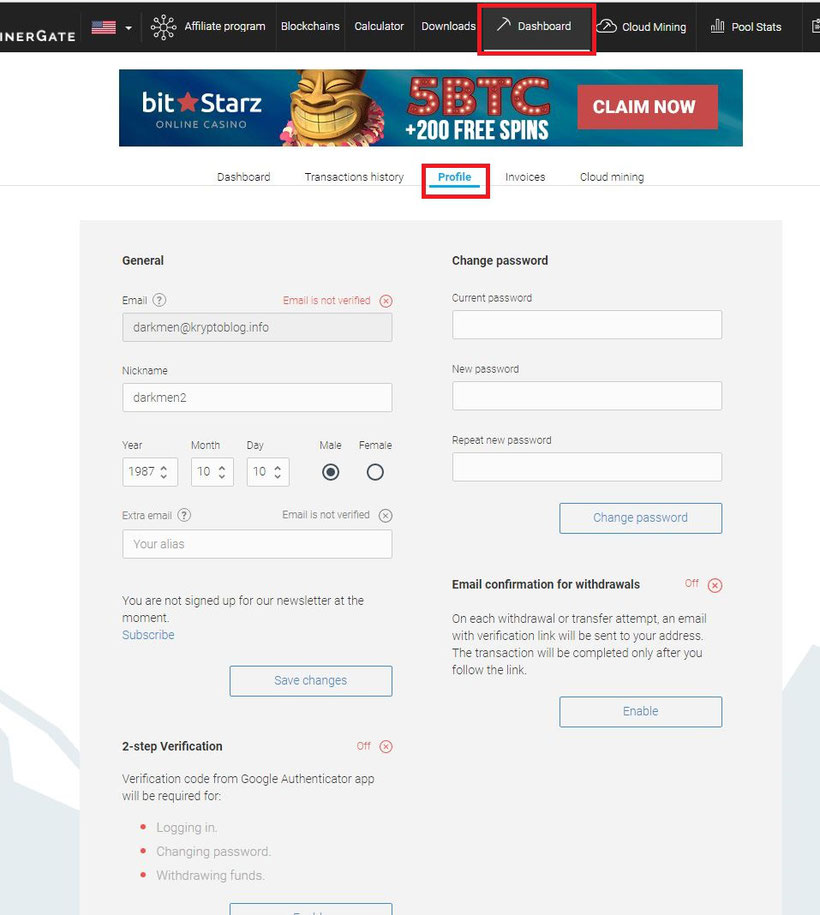Click the Affiliate program network icon
Viewport: 820px width, 915px height.
click(163, 27)
